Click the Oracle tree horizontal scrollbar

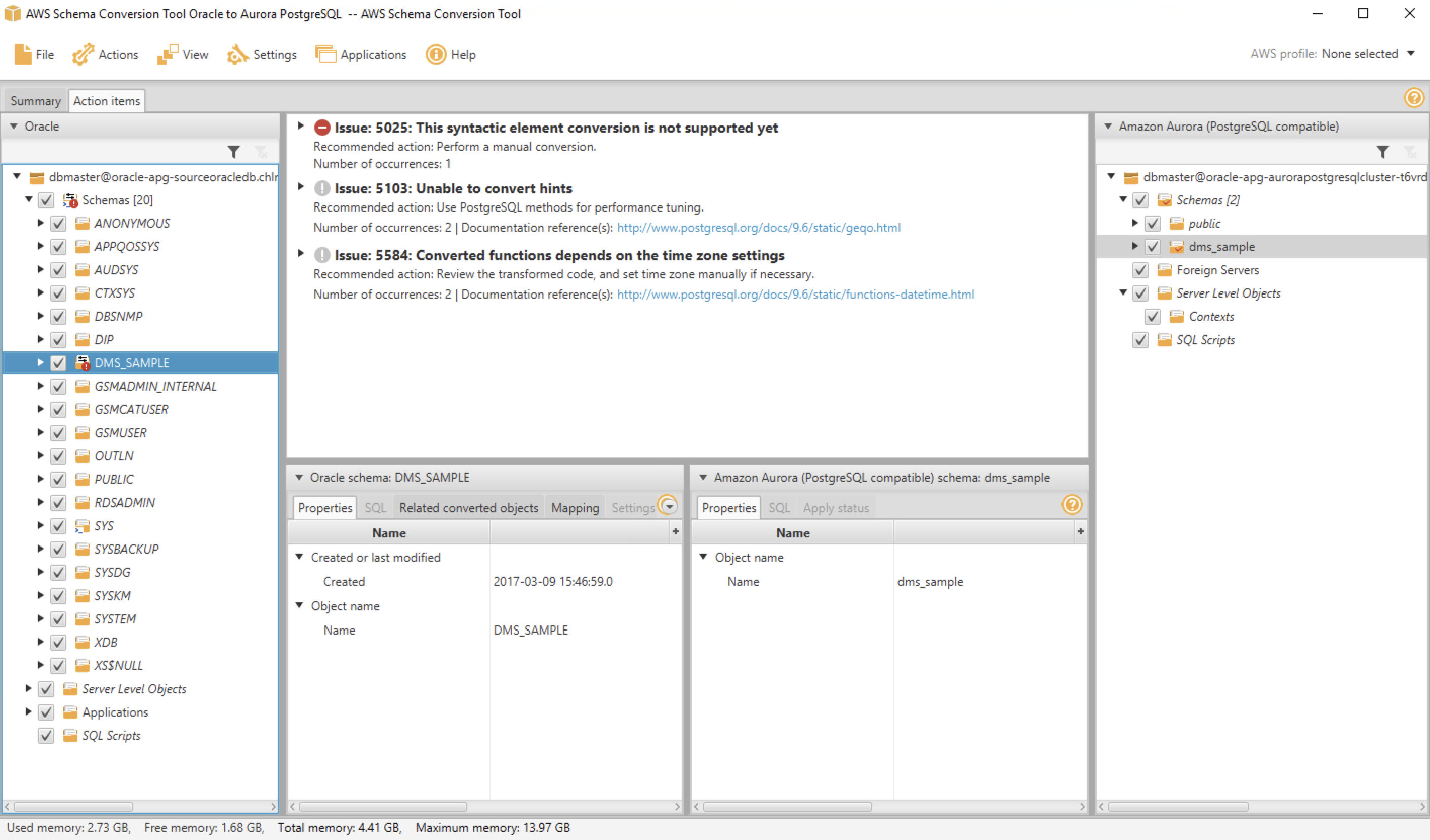click(x=74, y=806)
